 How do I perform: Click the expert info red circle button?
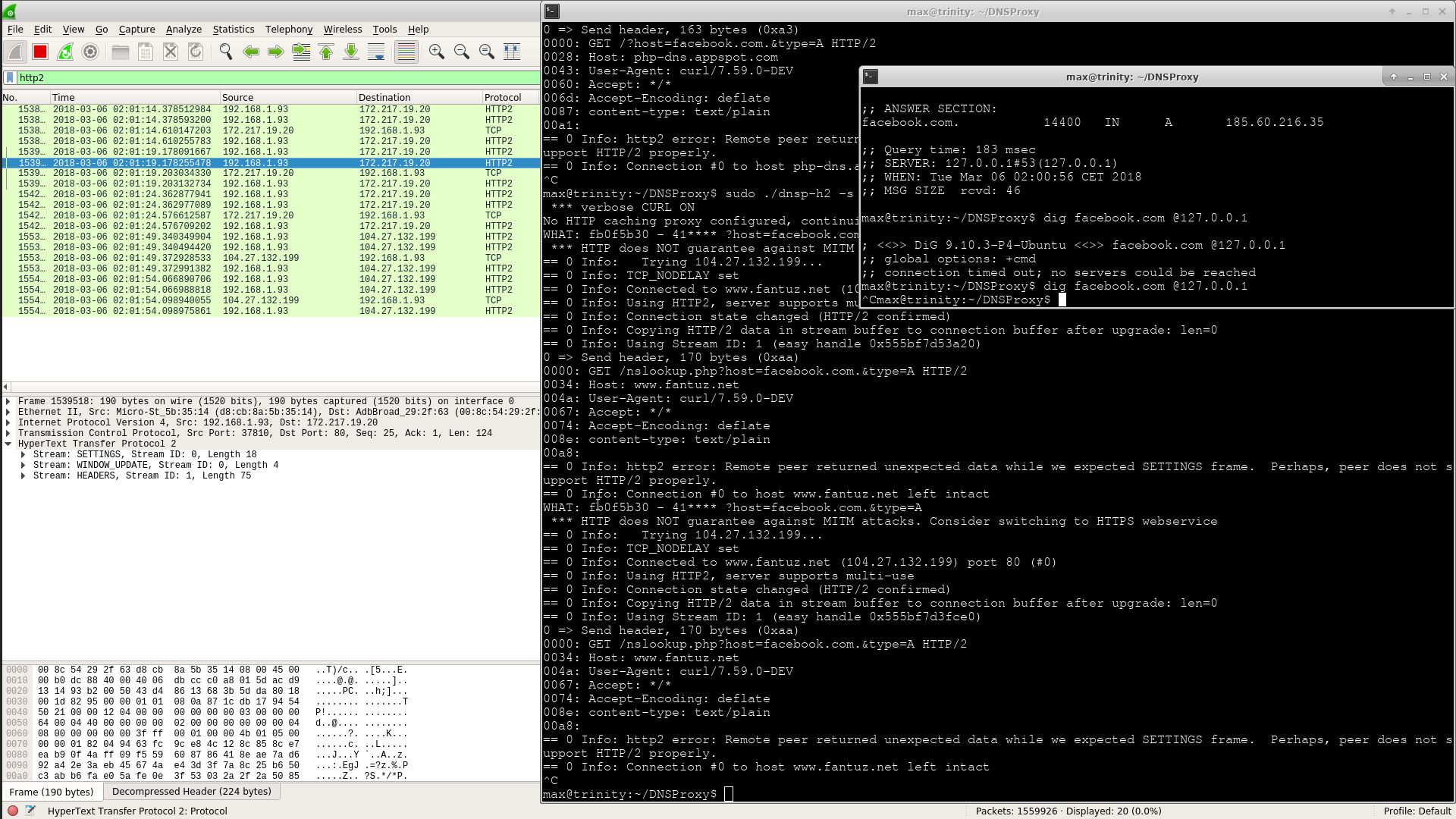pyautogui.click(x=13, y=811)
